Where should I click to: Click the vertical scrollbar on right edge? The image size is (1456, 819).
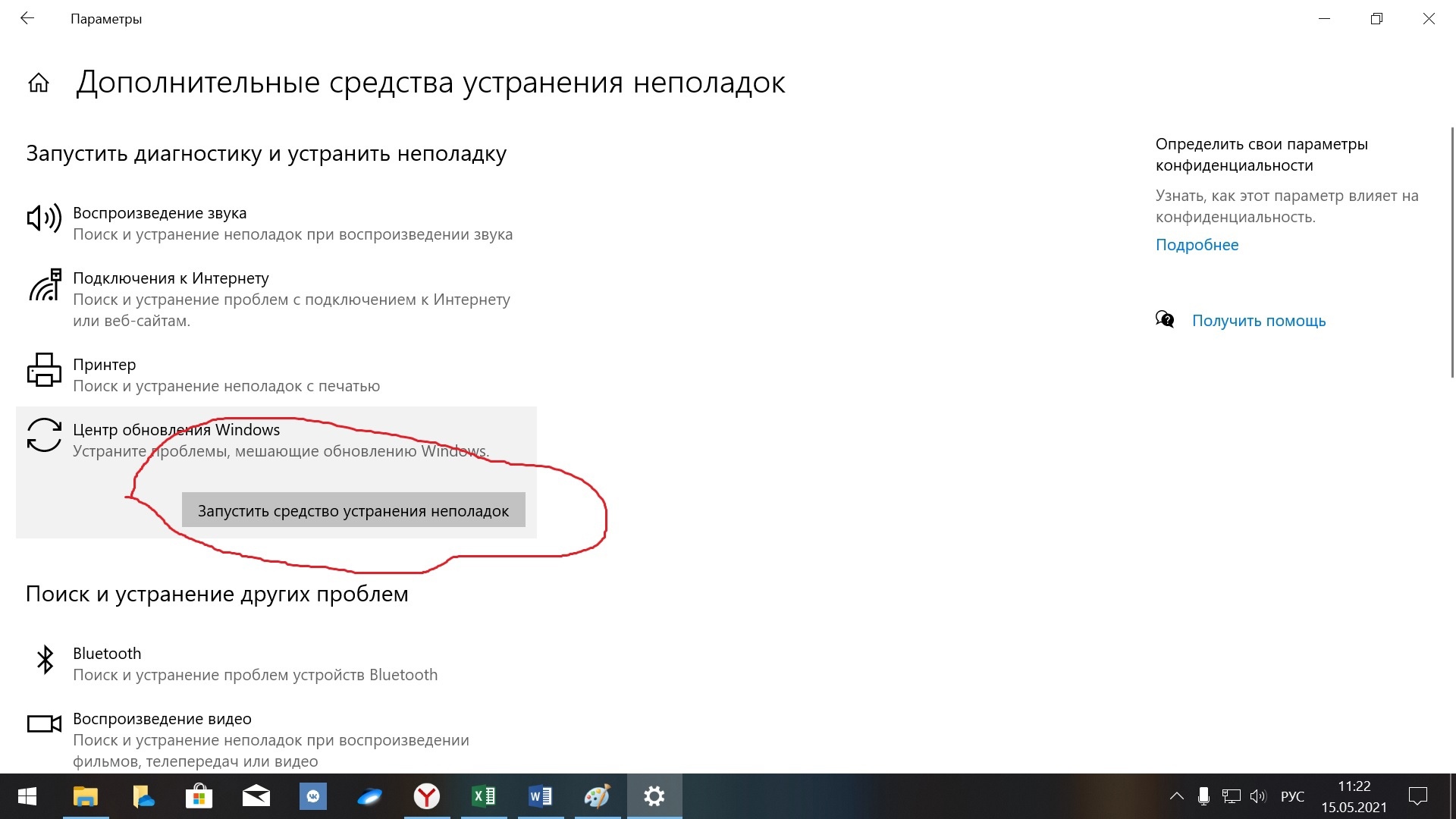(1451, 253)
